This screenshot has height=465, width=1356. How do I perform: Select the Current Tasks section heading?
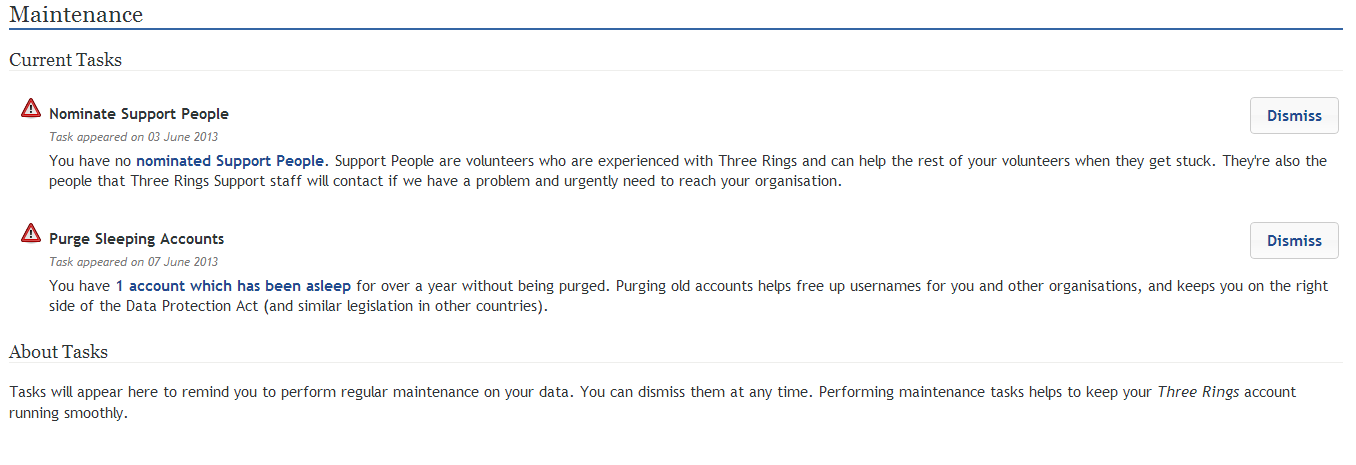pos(65,60)
